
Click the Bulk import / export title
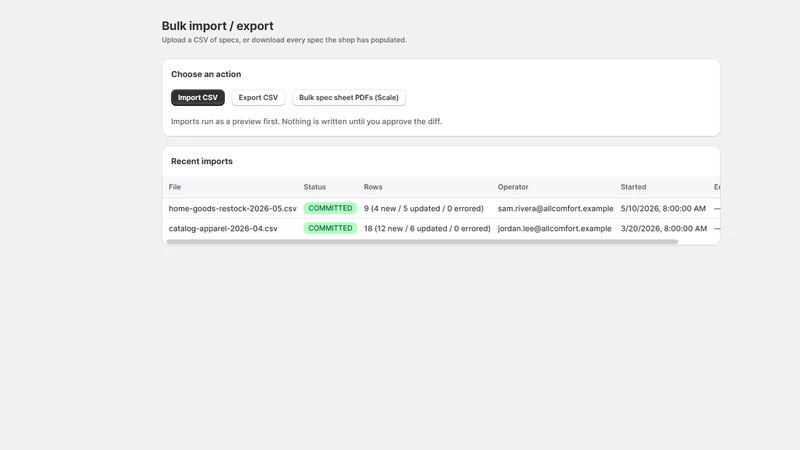(217, 26)
